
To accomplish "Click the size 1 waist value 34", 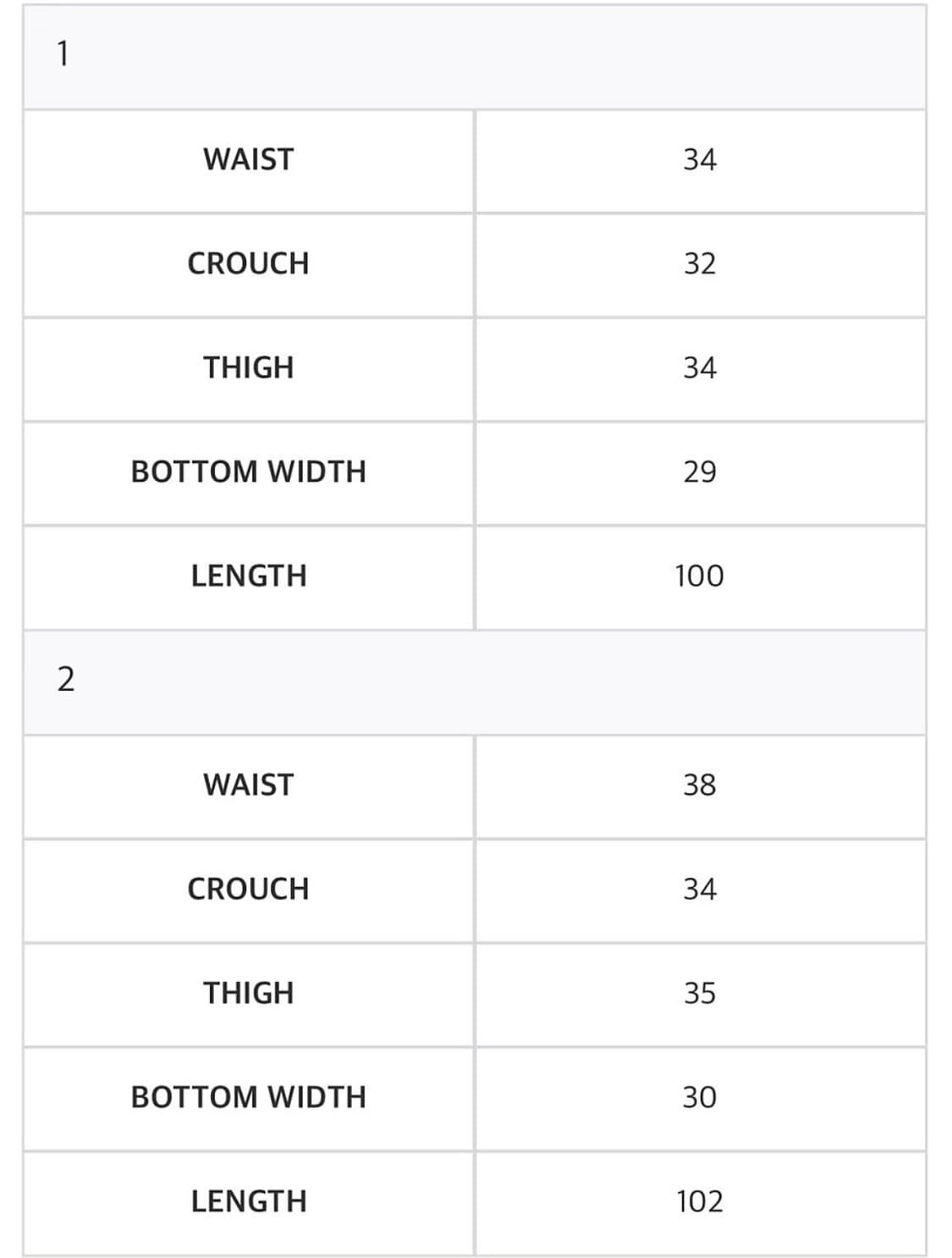I will click(x=700, y=160).
